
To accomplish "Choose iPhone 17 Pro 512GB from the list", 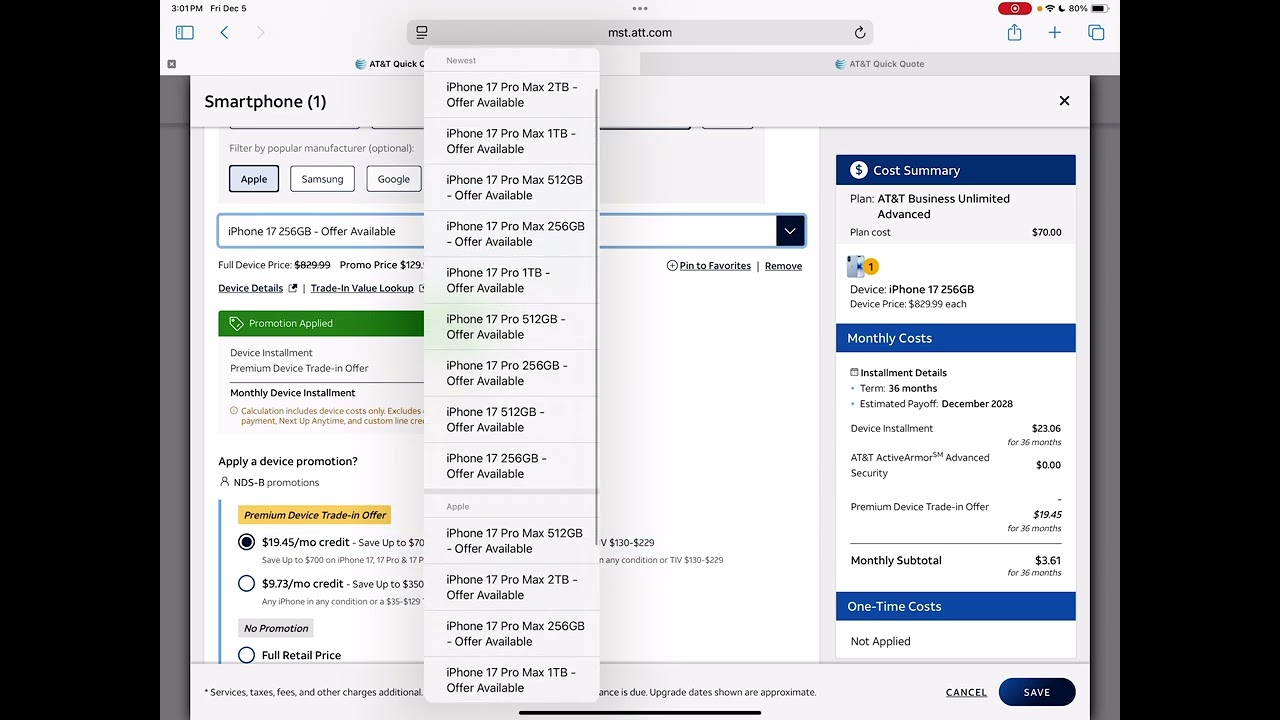I will point(511,327).
